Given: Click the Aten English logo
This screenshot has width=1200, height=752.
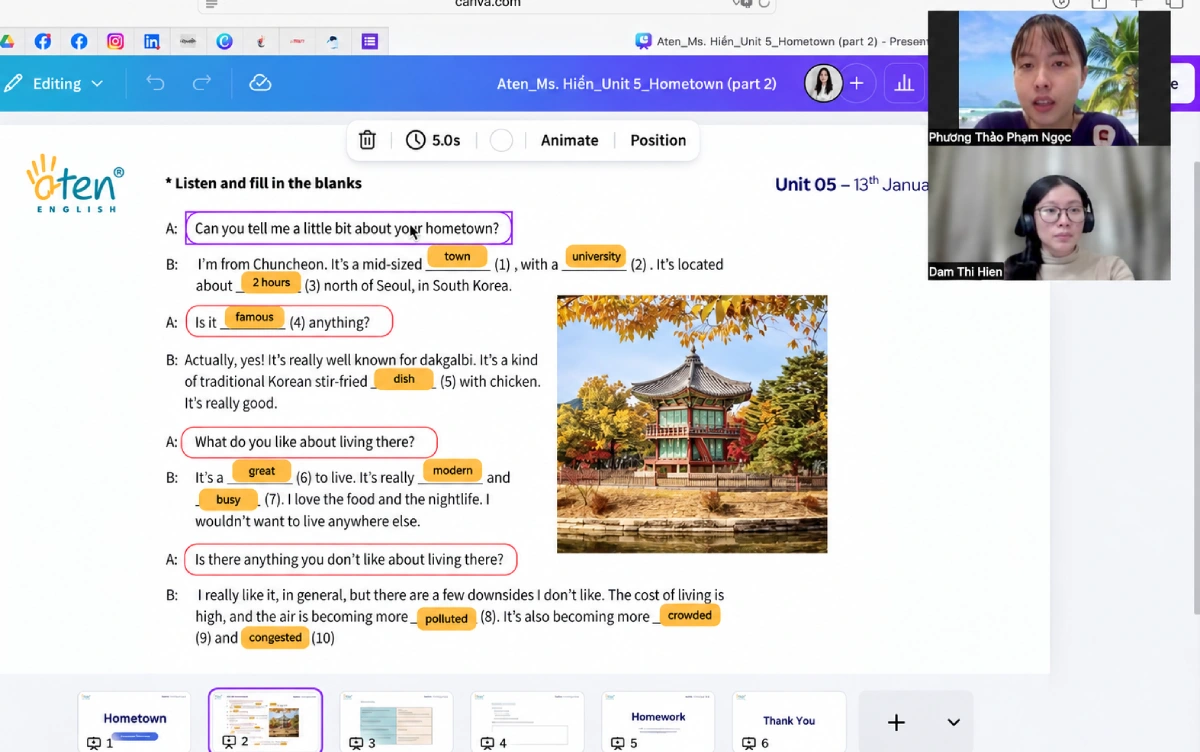Looking at the screenshot, I should (x=75, y=183).
